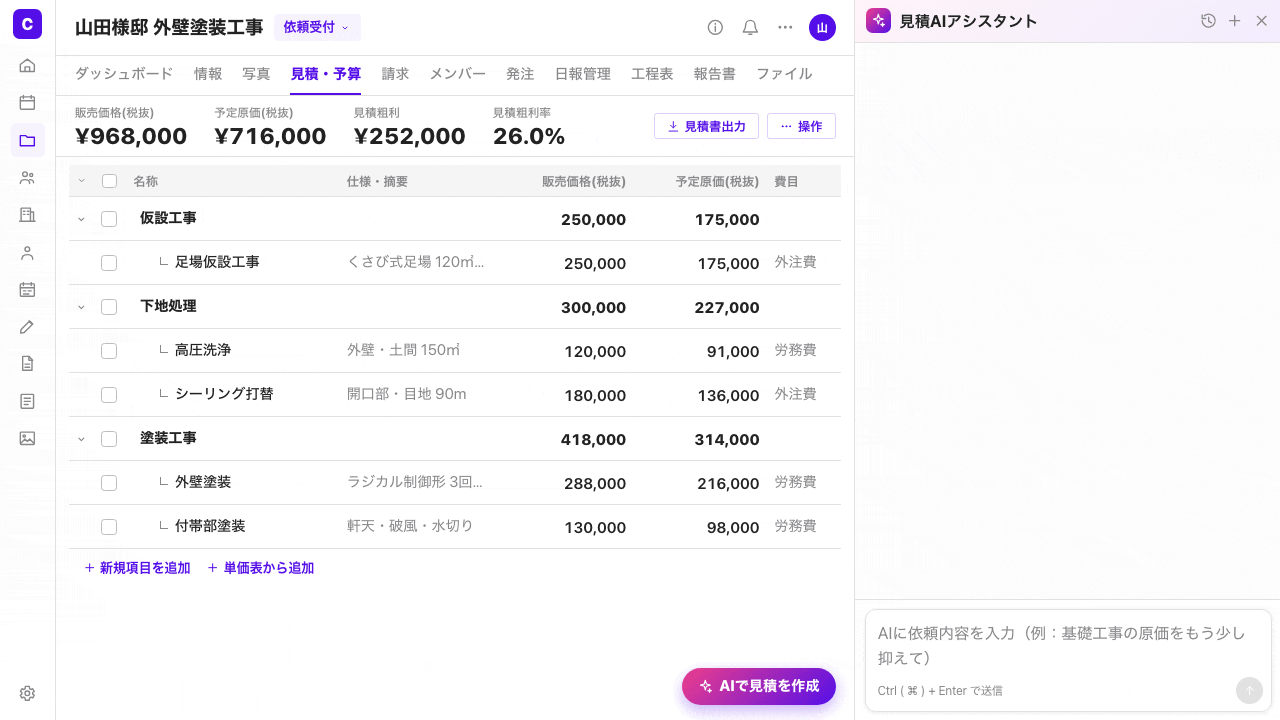Check the 仮設工事 row checkbox
This screenshot has width=1280, height=720.
click(x=109, y=219)
